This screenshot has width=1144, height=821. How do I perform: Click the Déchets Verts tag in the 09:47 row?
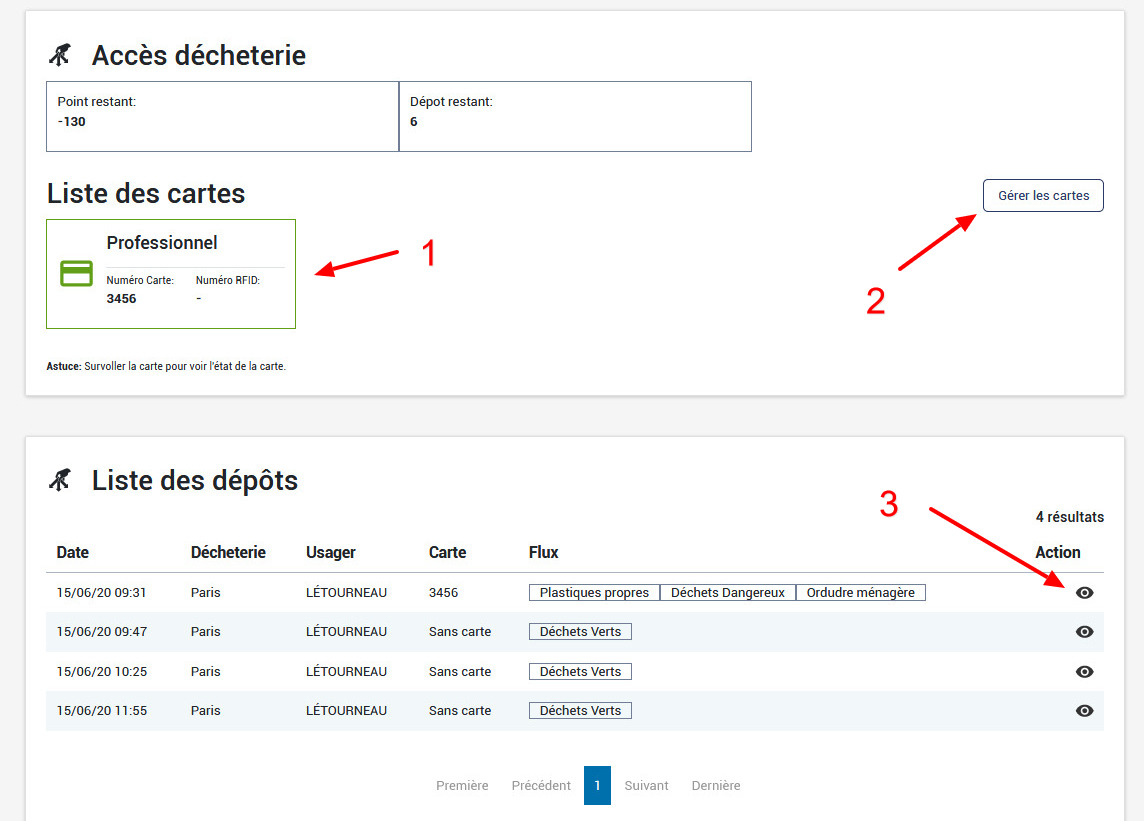(x=580, y=631)
